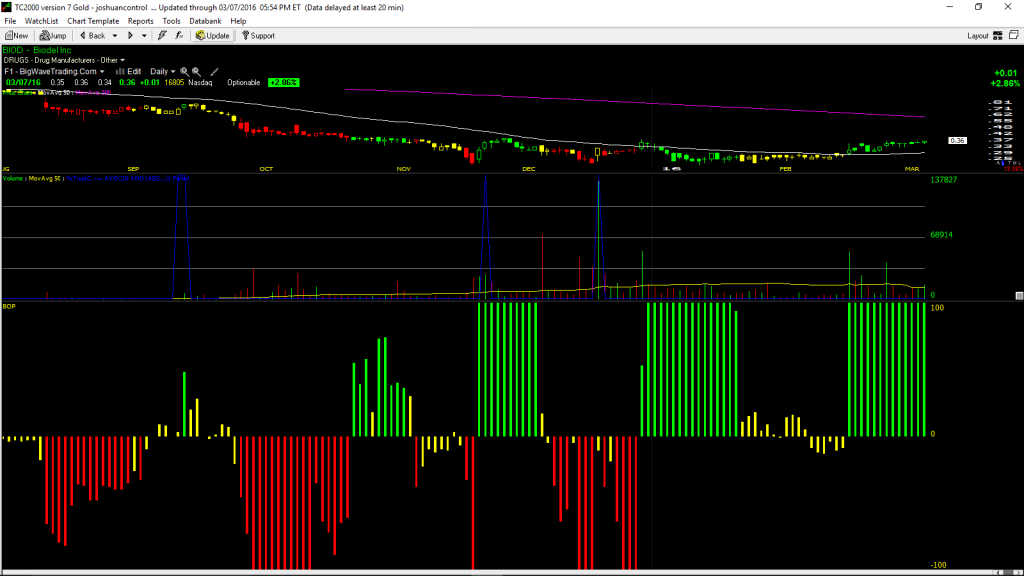Click the 16805 volume value

point(174,83)
